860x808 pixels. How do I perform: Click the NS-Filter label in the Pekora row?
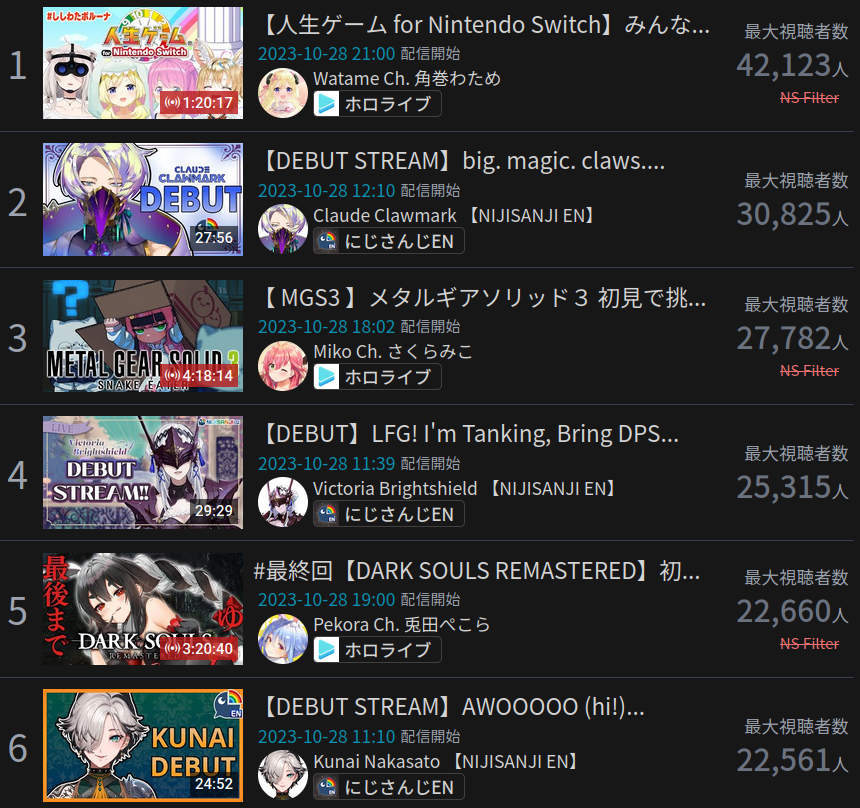click(x=810, y=643)
